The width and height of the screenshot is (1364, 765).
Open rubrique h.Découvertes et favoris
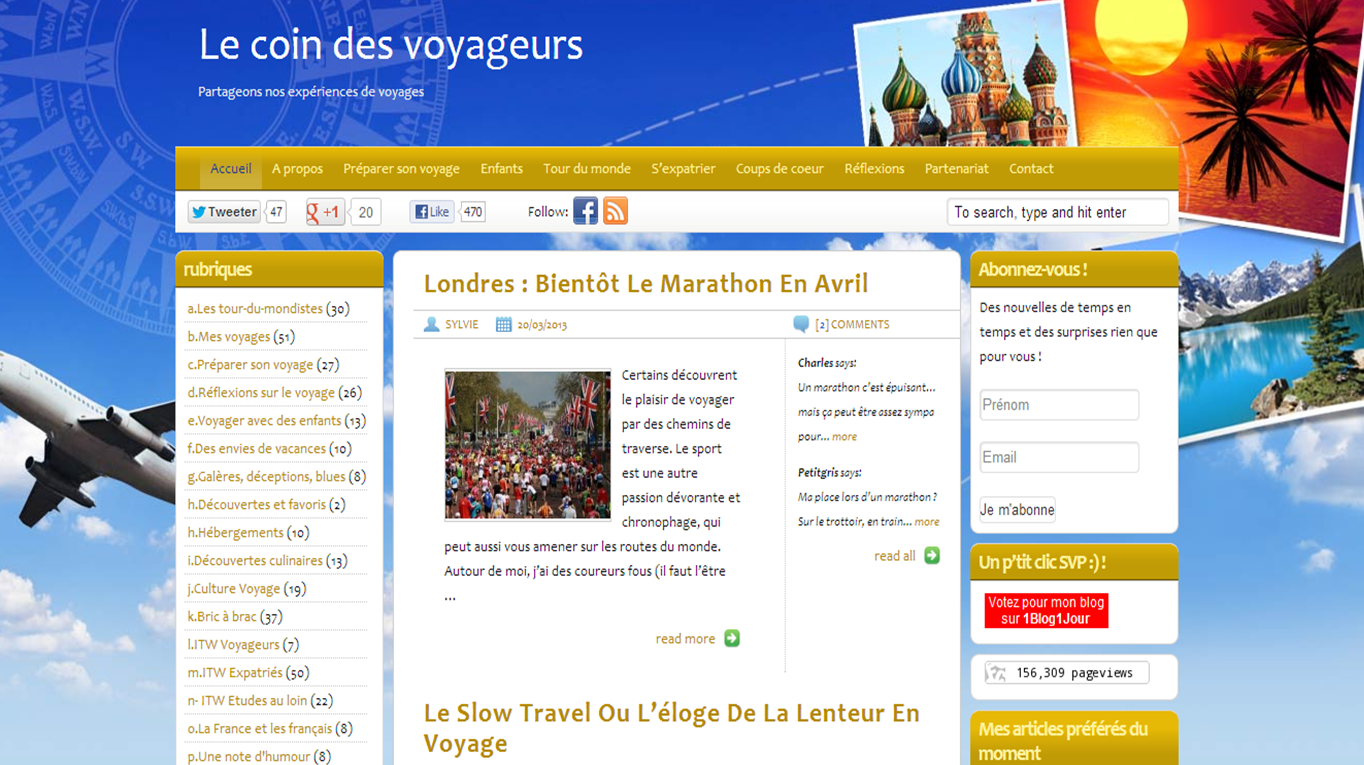click(257, 505)
